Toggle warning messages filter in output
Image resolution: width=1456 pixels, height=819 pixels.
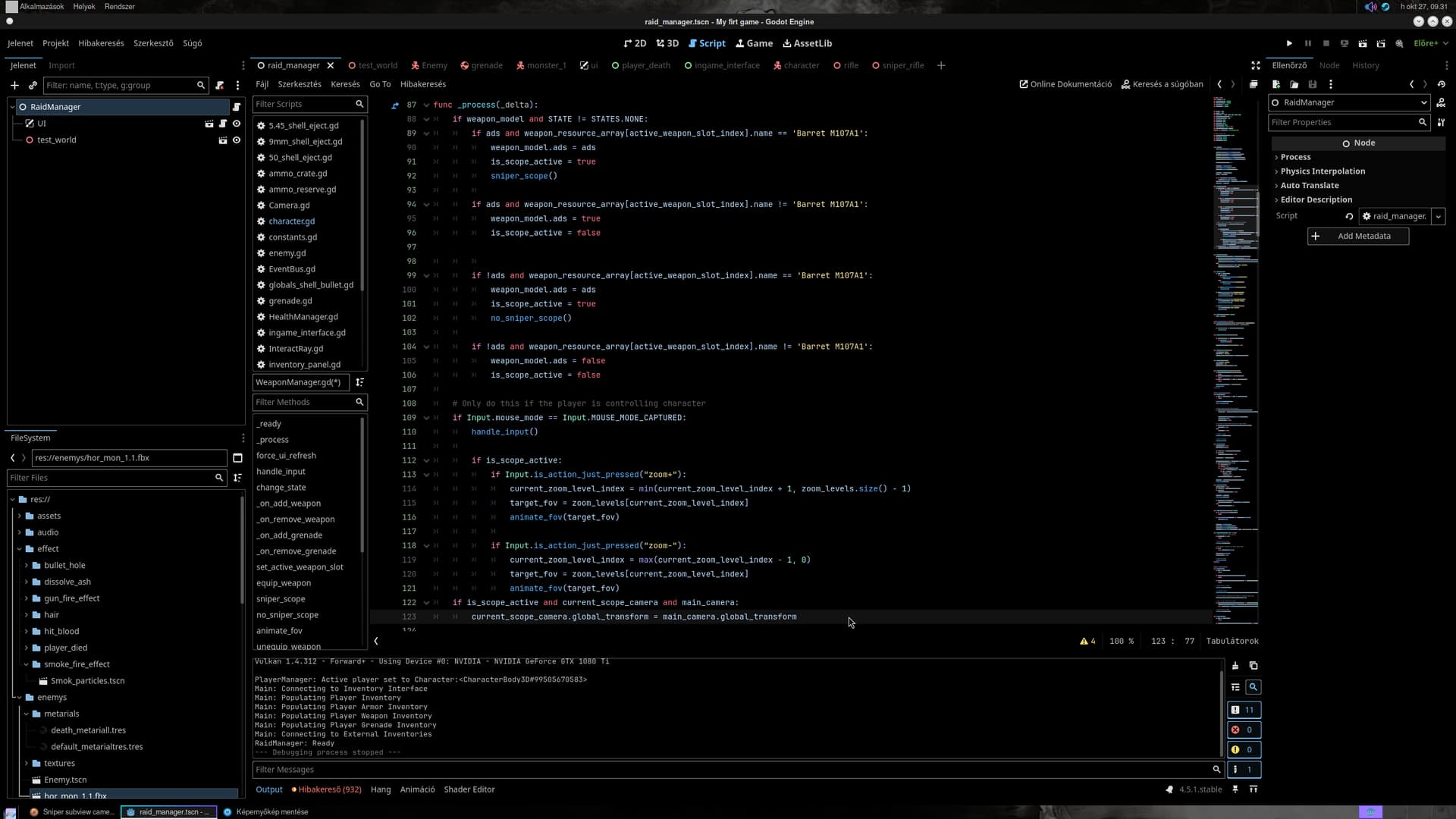pos(1244,749)
